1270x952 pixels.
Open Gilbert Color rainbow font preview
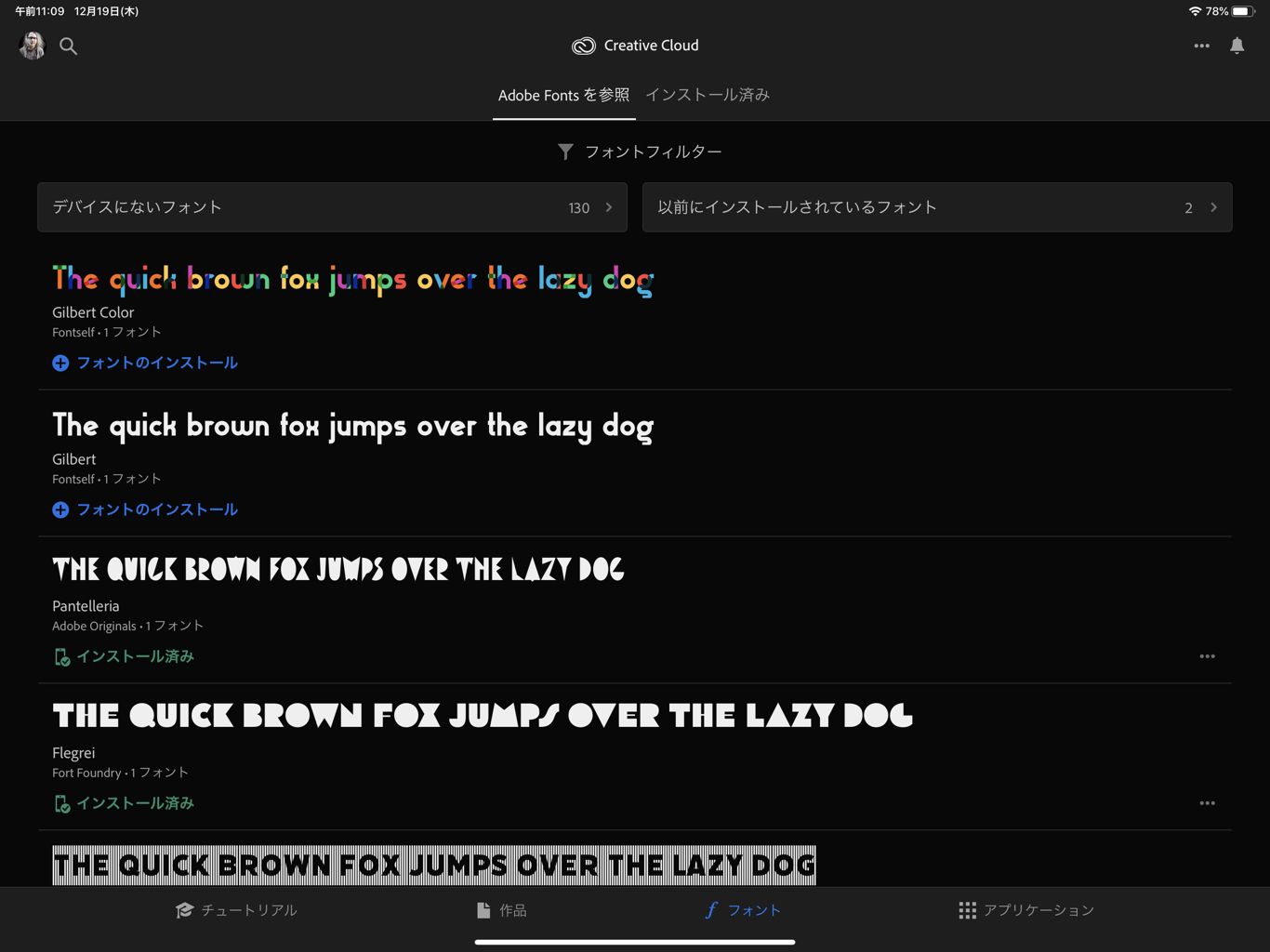[353, 280]
